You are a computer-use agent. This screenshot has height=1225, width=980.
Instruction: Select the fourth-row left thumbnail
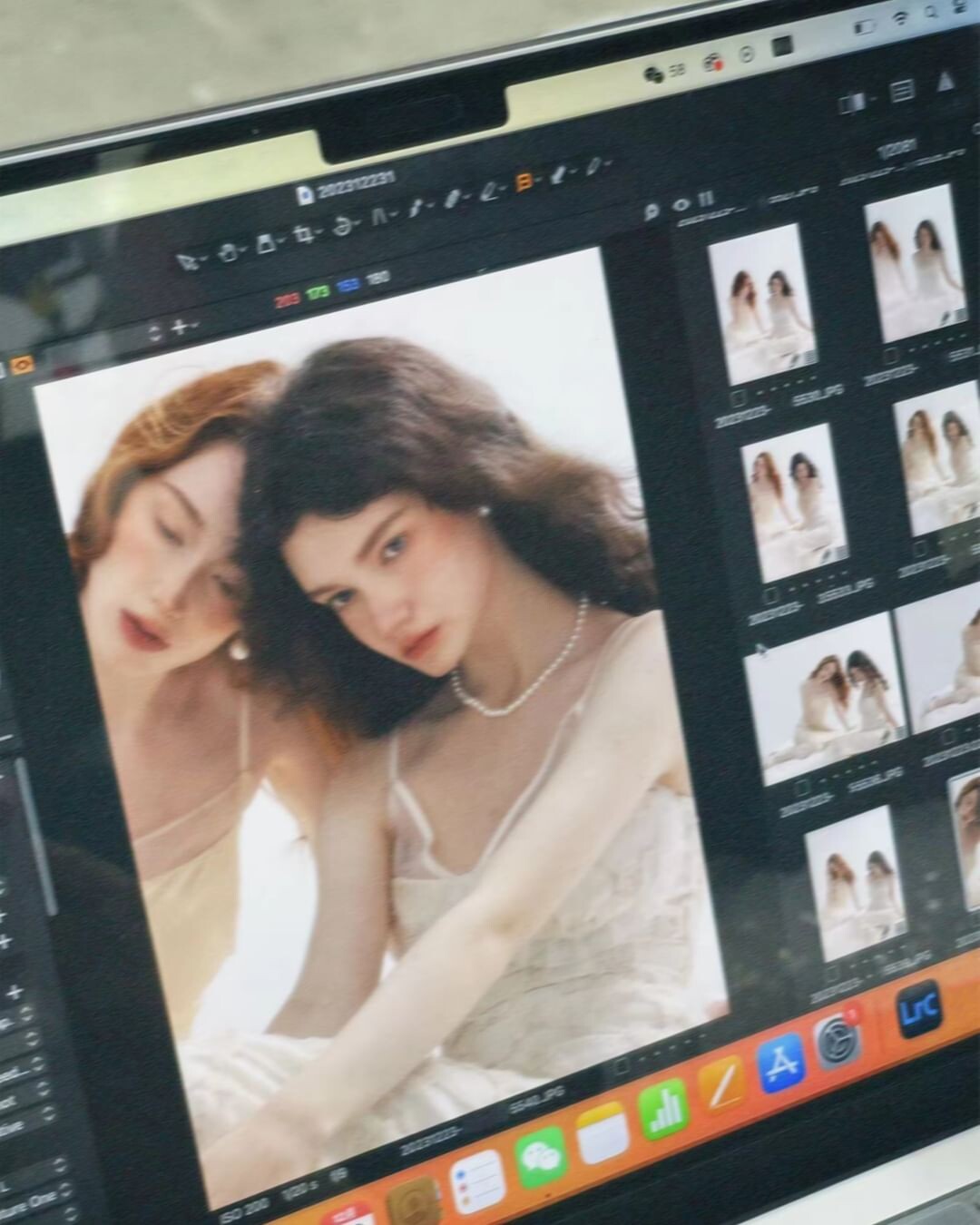coord(855,885)
